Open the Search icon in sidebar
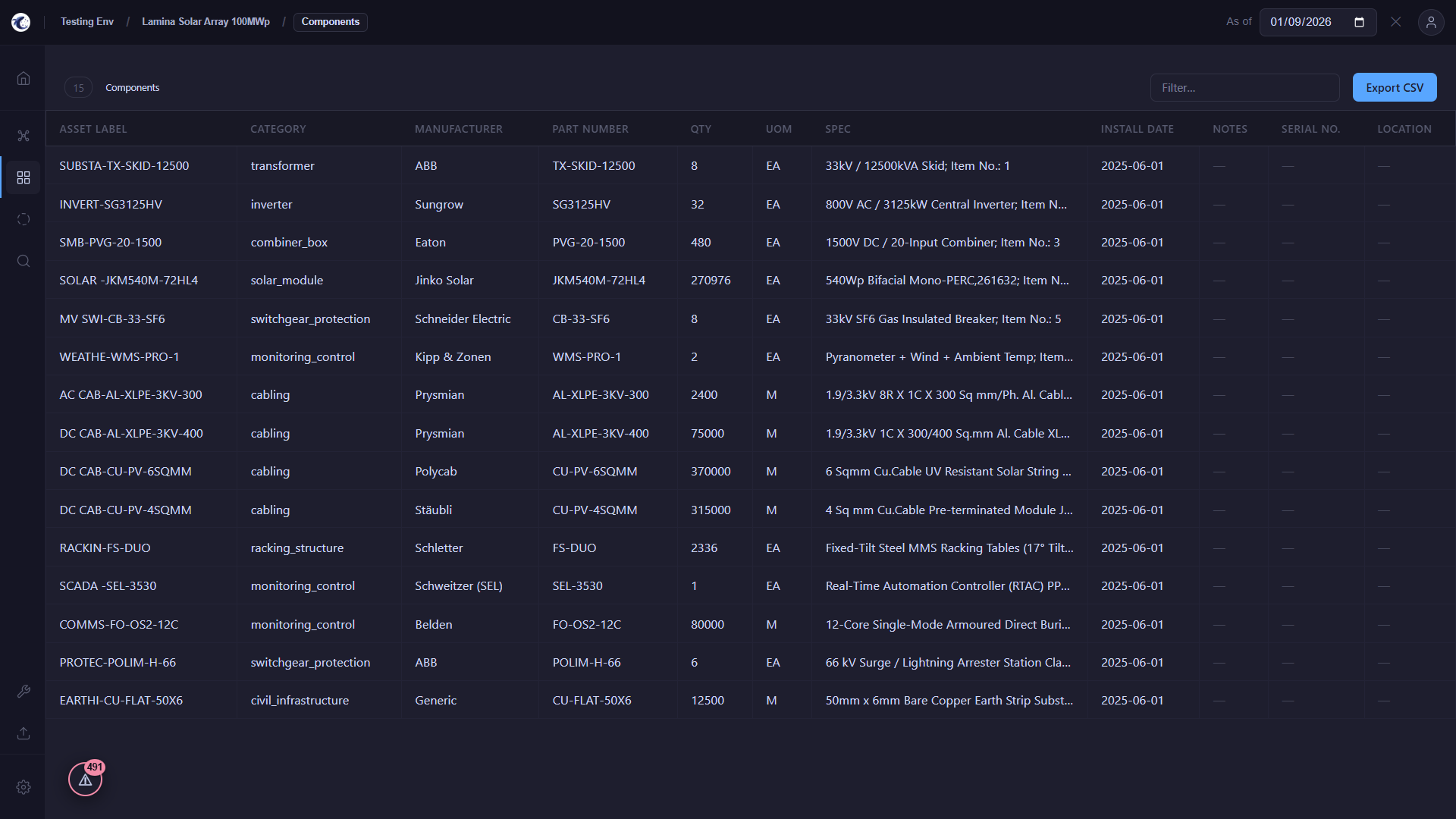The image size is (1456, 819). tap(24, 261)
